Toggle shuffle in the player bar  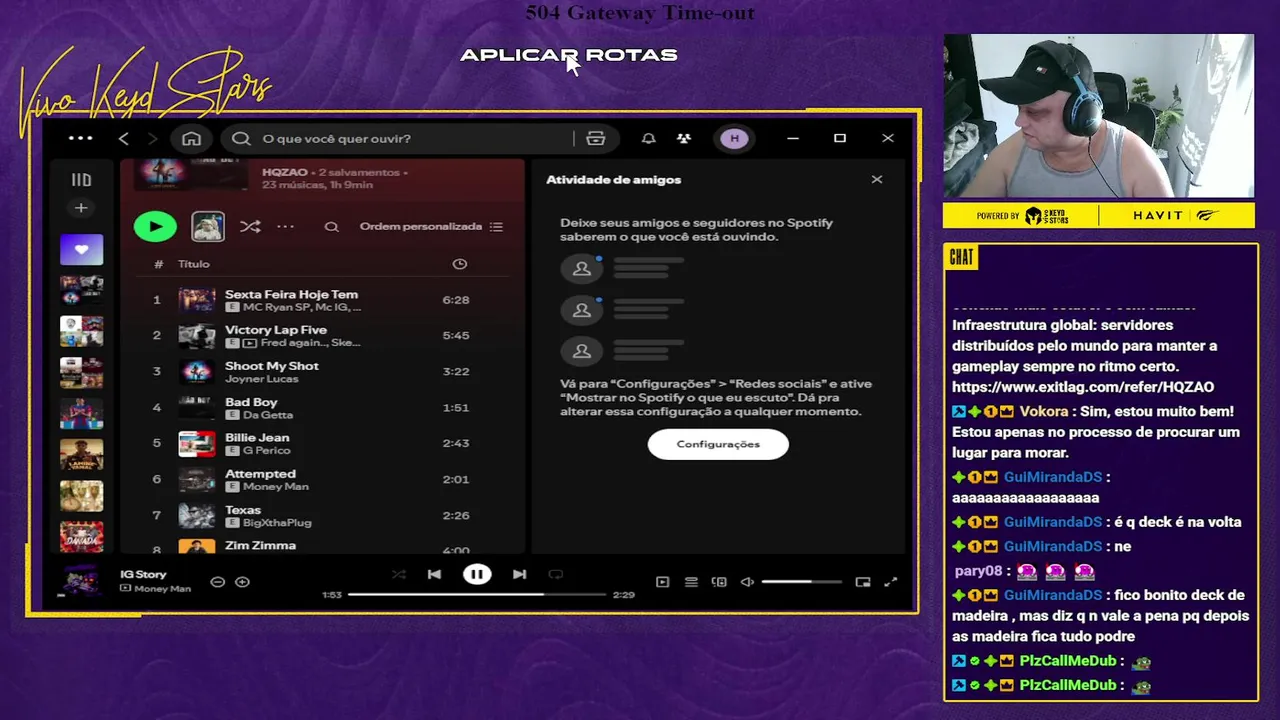point(399,574)
